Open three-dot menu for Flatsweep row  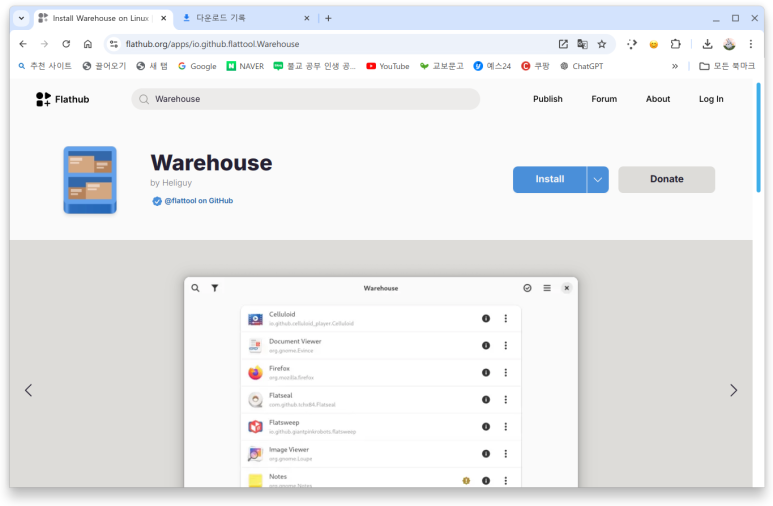505,427
